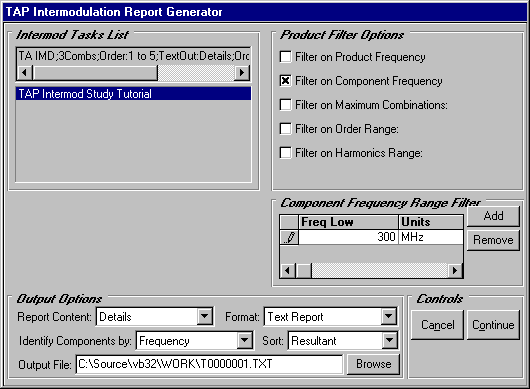Click the TA IMD task description text

(134, 56)
